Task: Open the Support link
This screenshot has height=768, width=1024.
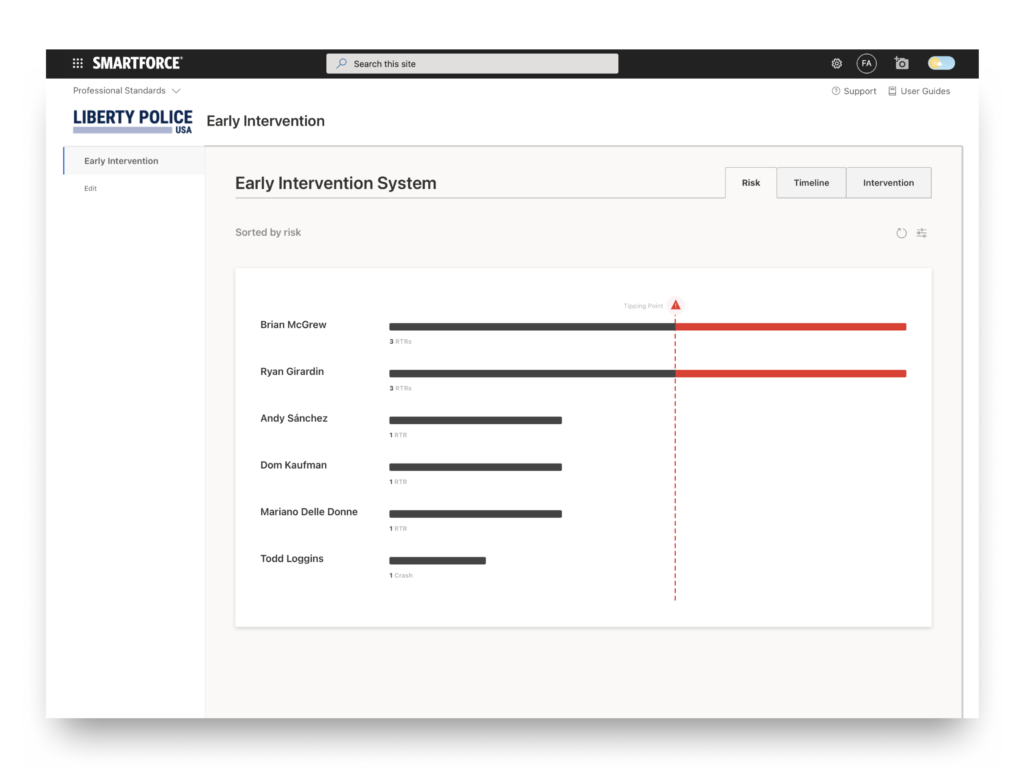Action: [x=853, y=91]
